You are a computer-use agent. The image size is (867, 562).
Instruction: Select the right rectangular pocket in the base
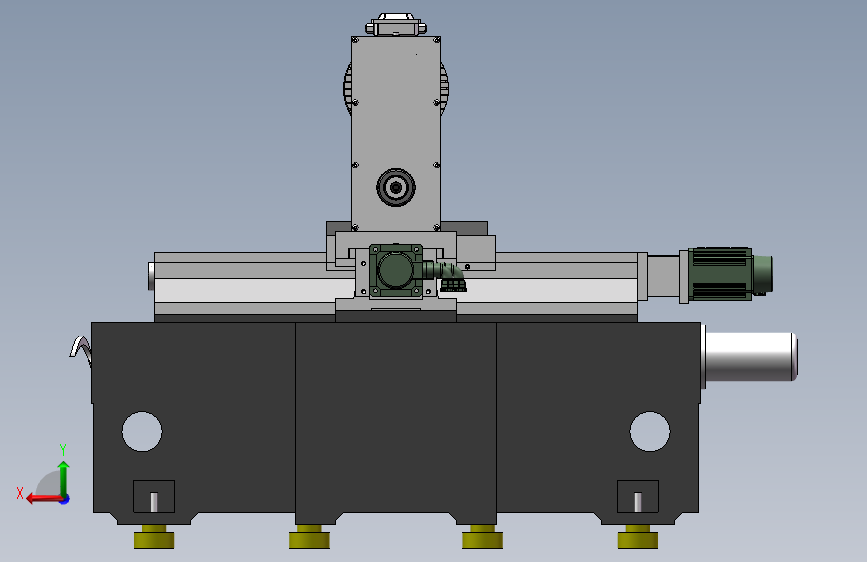tap(638, 496)
